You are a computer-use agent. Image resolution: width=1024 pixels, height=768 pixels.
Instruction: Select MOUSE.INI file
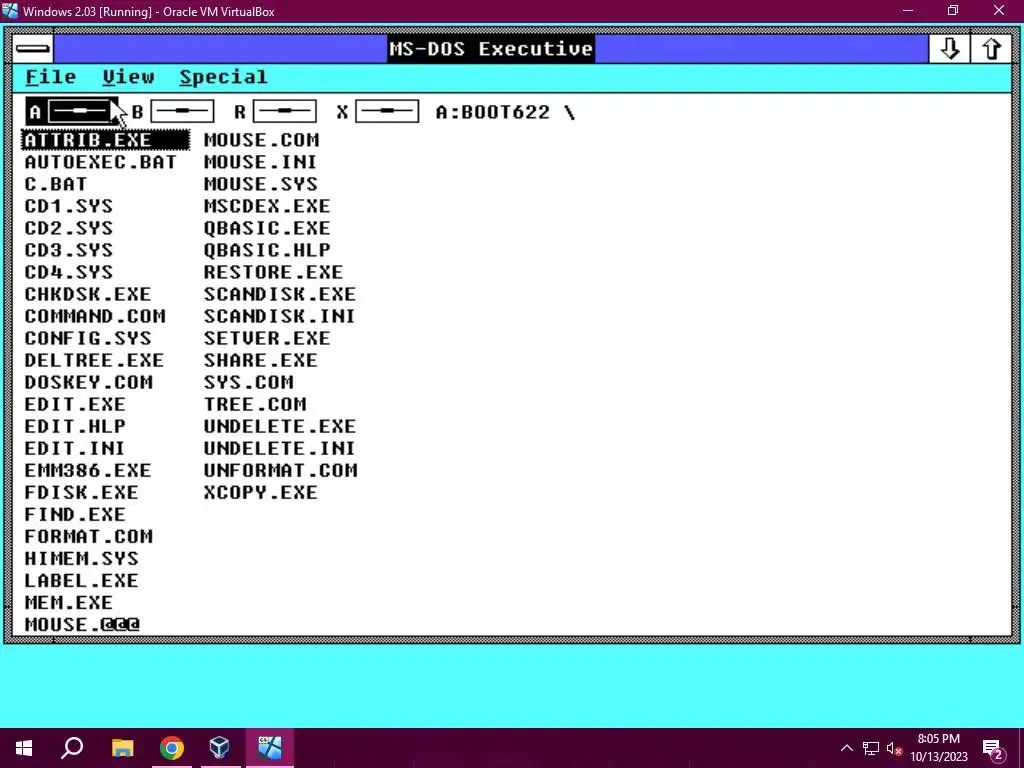tap(260, 162)
